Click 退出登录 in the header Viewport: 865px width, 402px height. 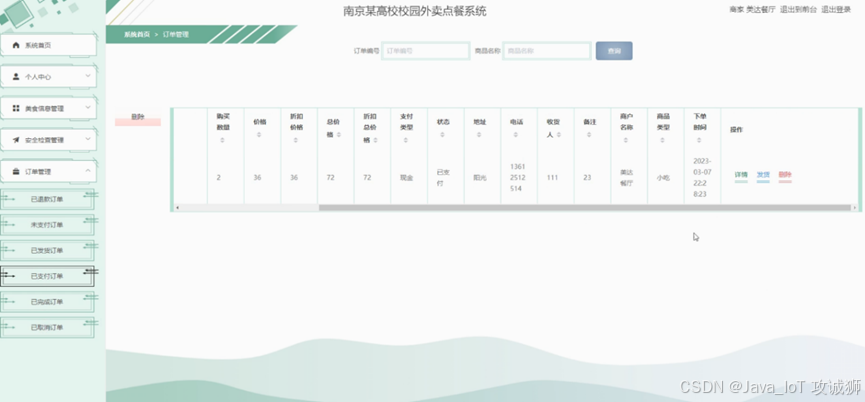click(836, 9)
